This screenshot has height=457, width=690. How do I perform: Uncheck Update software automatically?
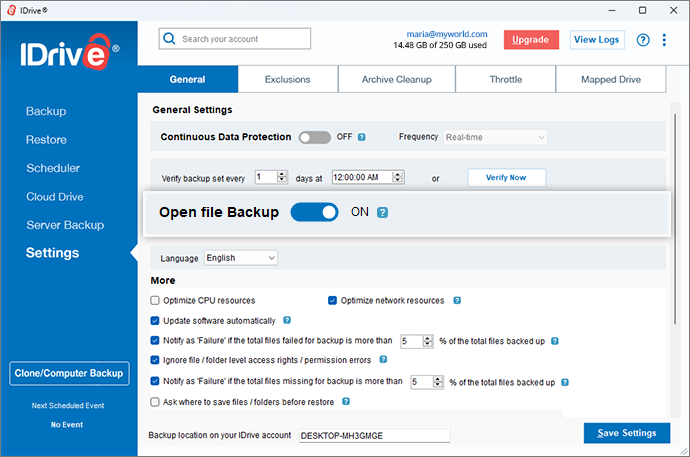(x=155, y=321)
